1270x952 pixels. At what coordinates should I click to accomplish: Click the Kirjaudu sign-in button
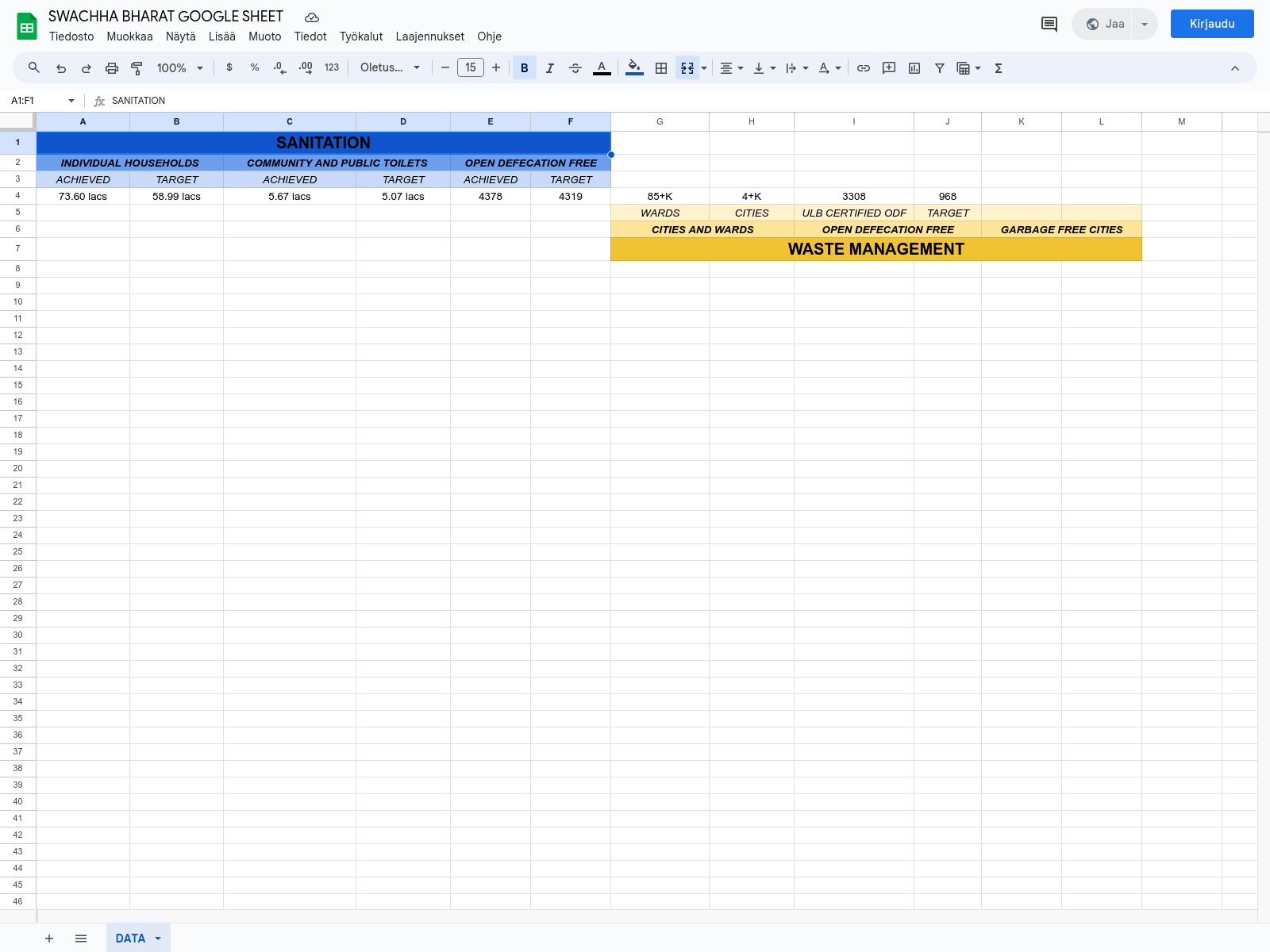[1212, 24]
